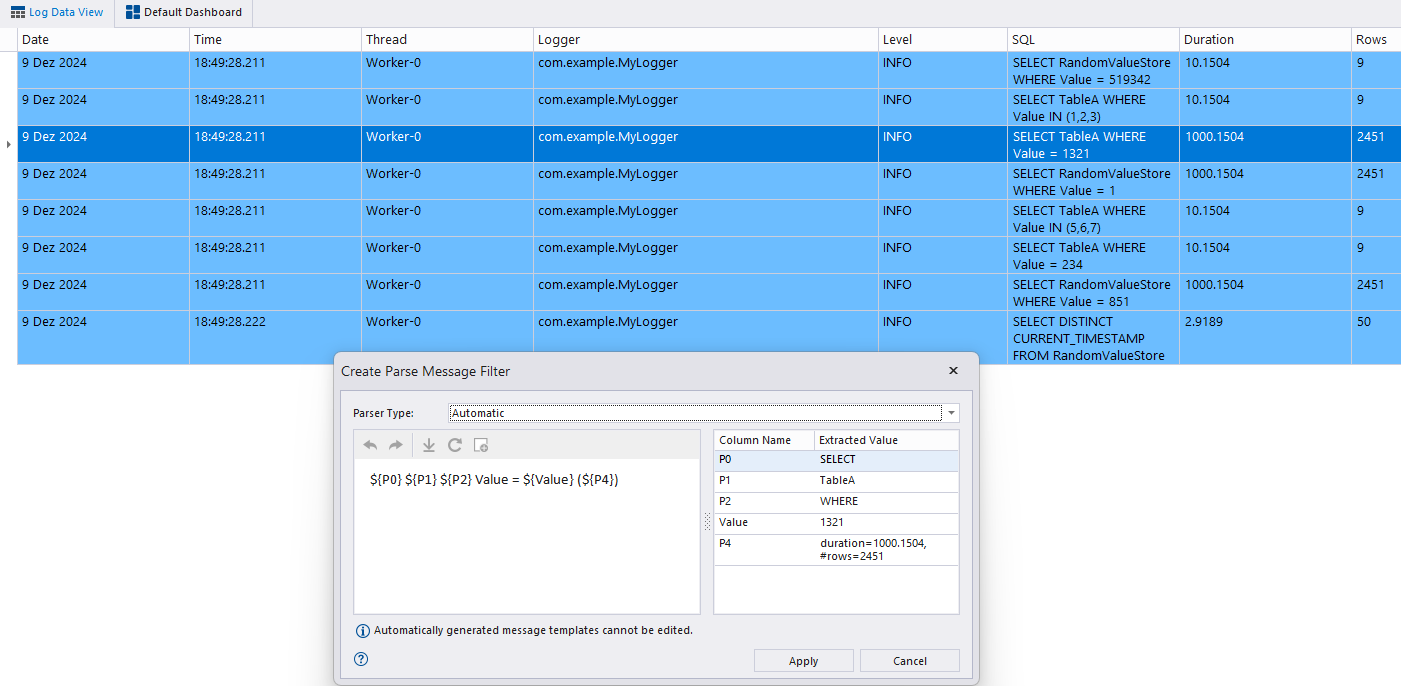This screenshot has height=686, width=1401.
Task: Click the refresh icon in template toolbar
Action: point(455,445)
